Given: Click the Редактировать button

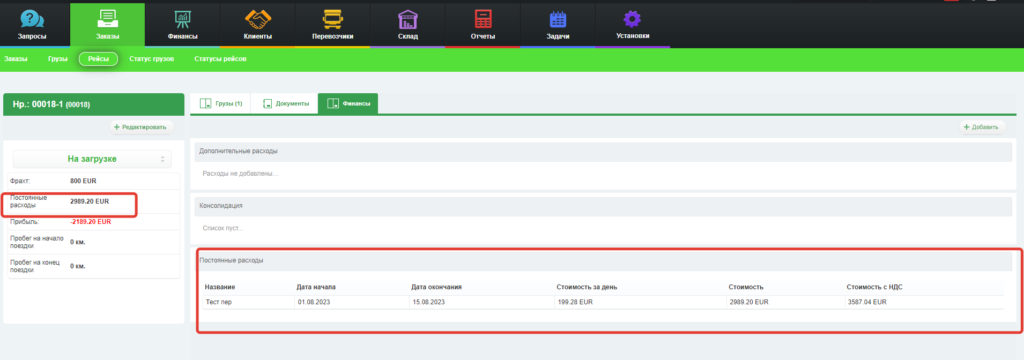Looking at the screenshot, I should click(141, 127).
